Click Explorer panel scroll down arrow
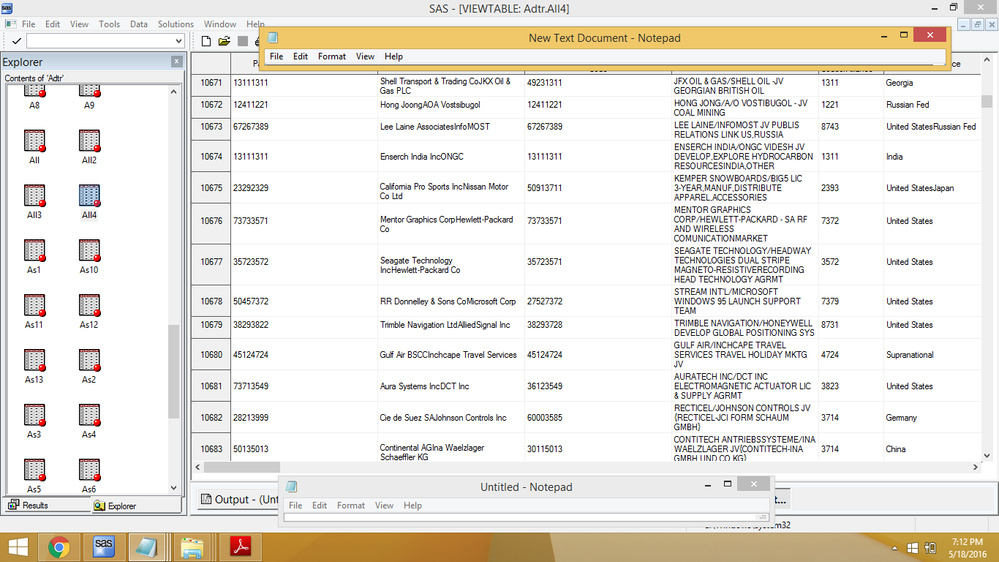Image resolution: width=999 pixels, height=562 pixels. click(x=174, y=488)
